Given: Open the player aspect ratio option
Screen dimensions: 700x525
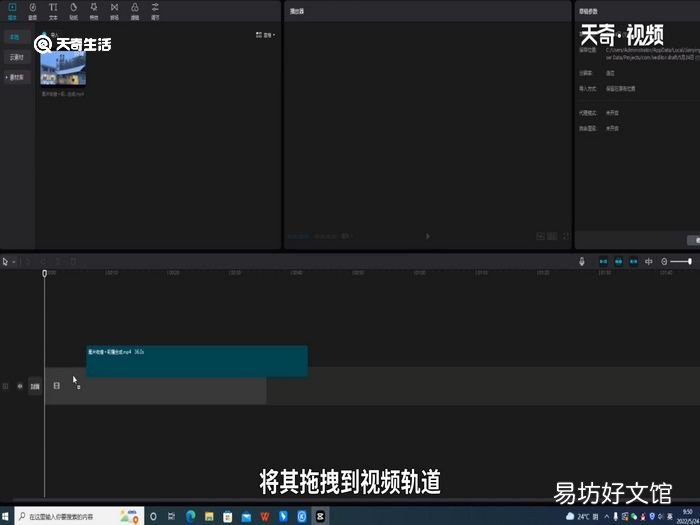Looking at the screenshot, I should tap(552, 236).
